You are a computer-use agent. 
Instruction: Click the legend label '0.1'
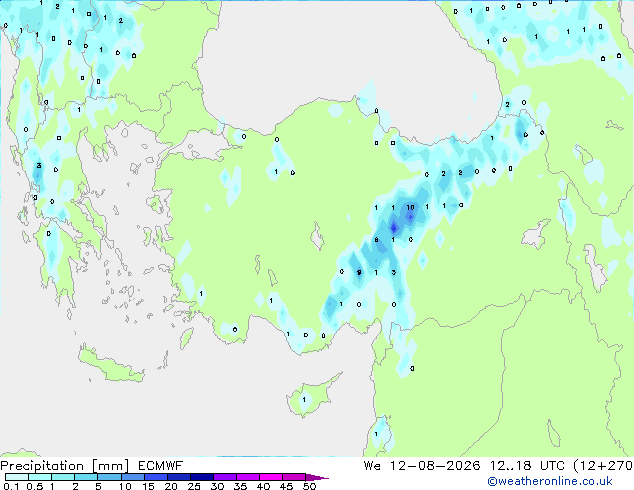[11, 486]
